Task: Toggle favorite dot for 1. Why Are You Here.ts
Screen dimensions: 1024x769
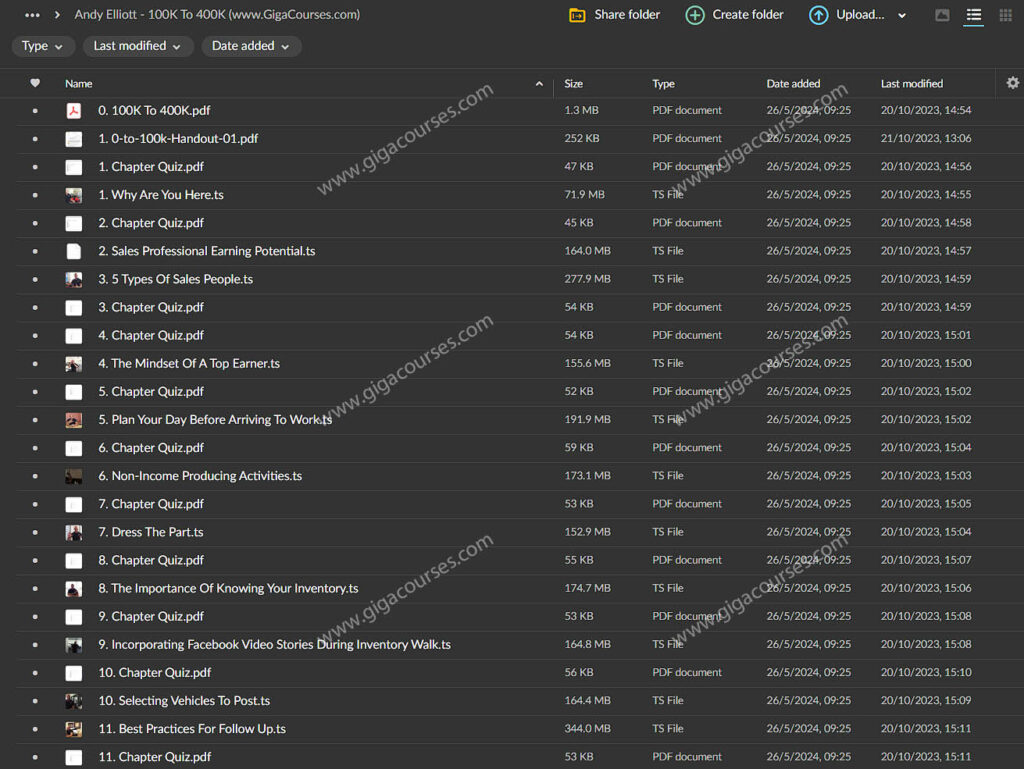Action: (35, 195)
